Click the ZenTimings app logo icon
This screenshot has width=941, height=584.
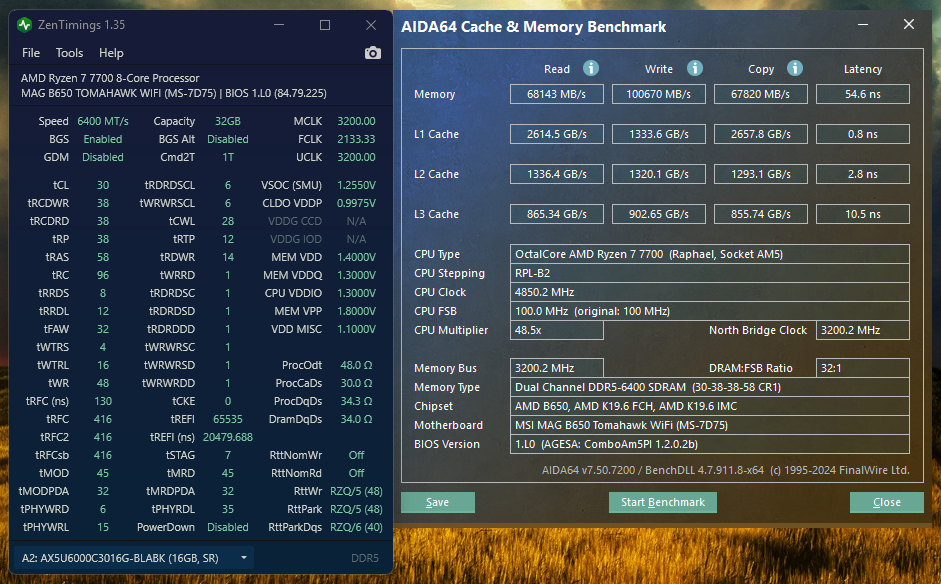pos(25,25)
